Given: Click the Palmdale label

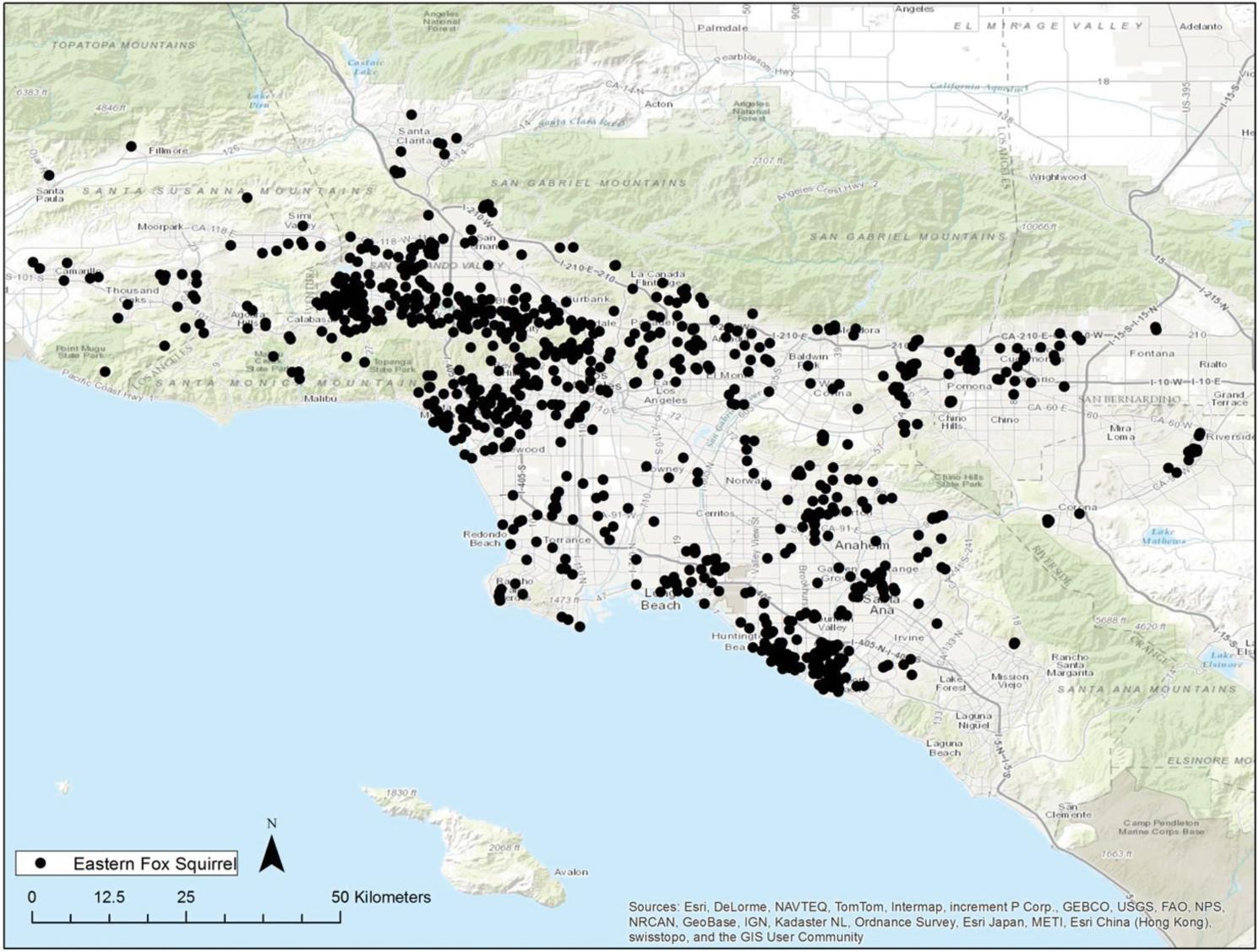Looking at the screenshot, I should click(x=722, y=28).
